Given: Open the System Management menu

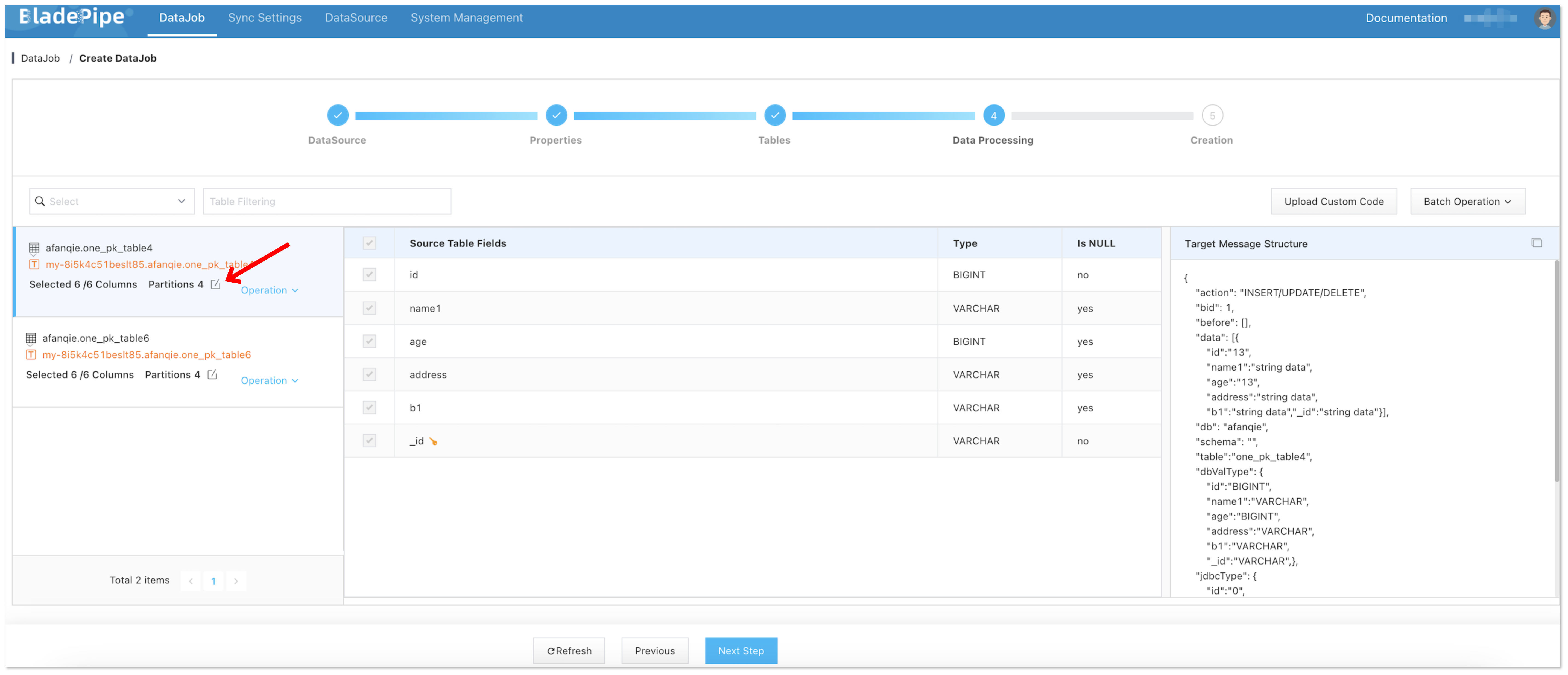Looking at the screenshot, I should click(x=466, y=18).
